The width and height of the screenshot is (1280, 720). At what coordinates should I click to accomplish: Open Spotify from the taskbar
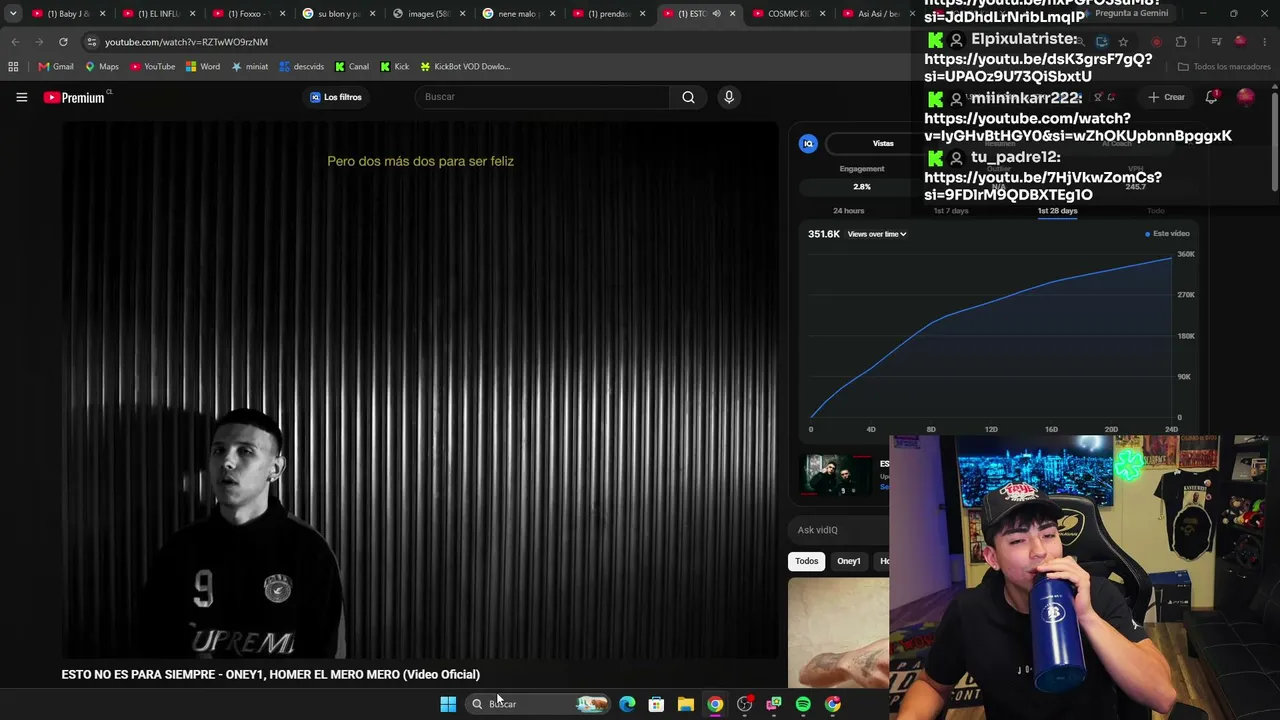pos(803,704)
